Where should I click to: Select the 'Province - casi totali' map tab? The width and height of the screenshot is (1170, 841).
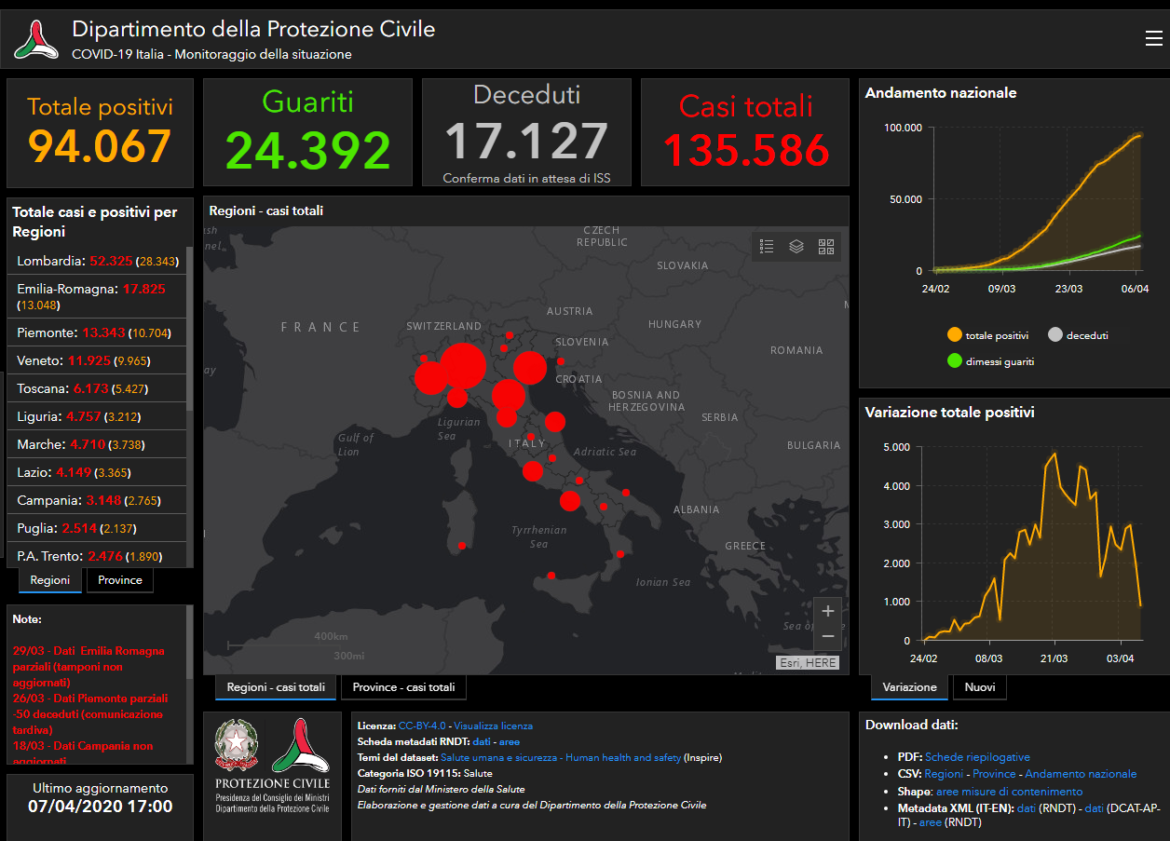403,687
